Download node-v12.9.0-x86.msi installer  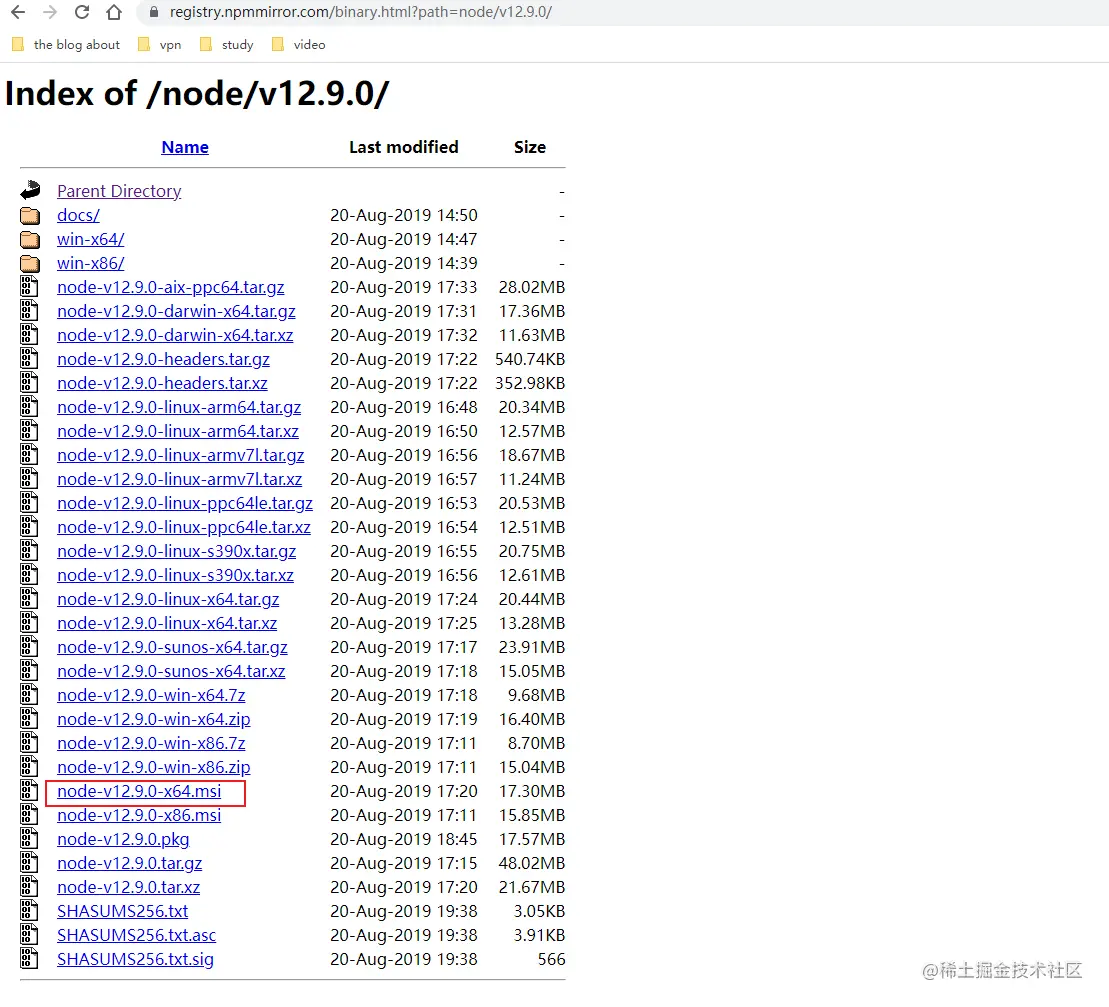pos(139,816)
